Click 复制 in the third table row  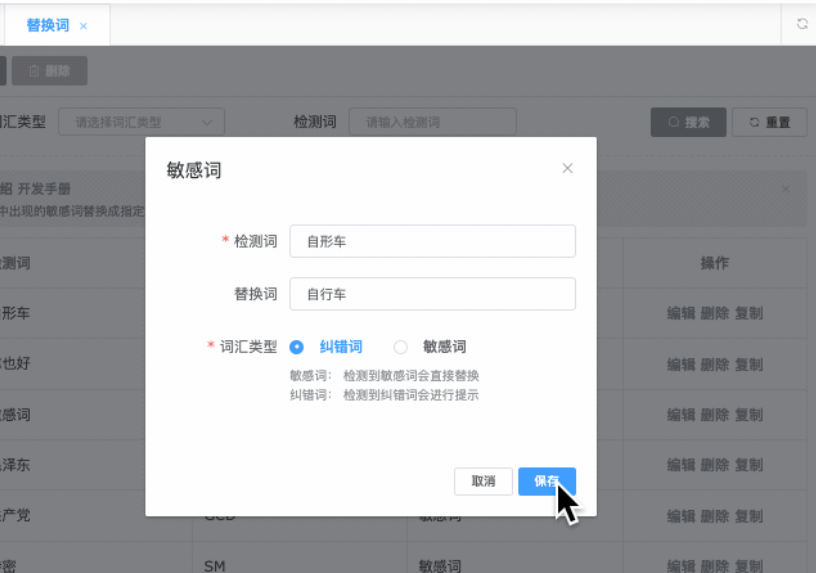click(x=749, y=414)
